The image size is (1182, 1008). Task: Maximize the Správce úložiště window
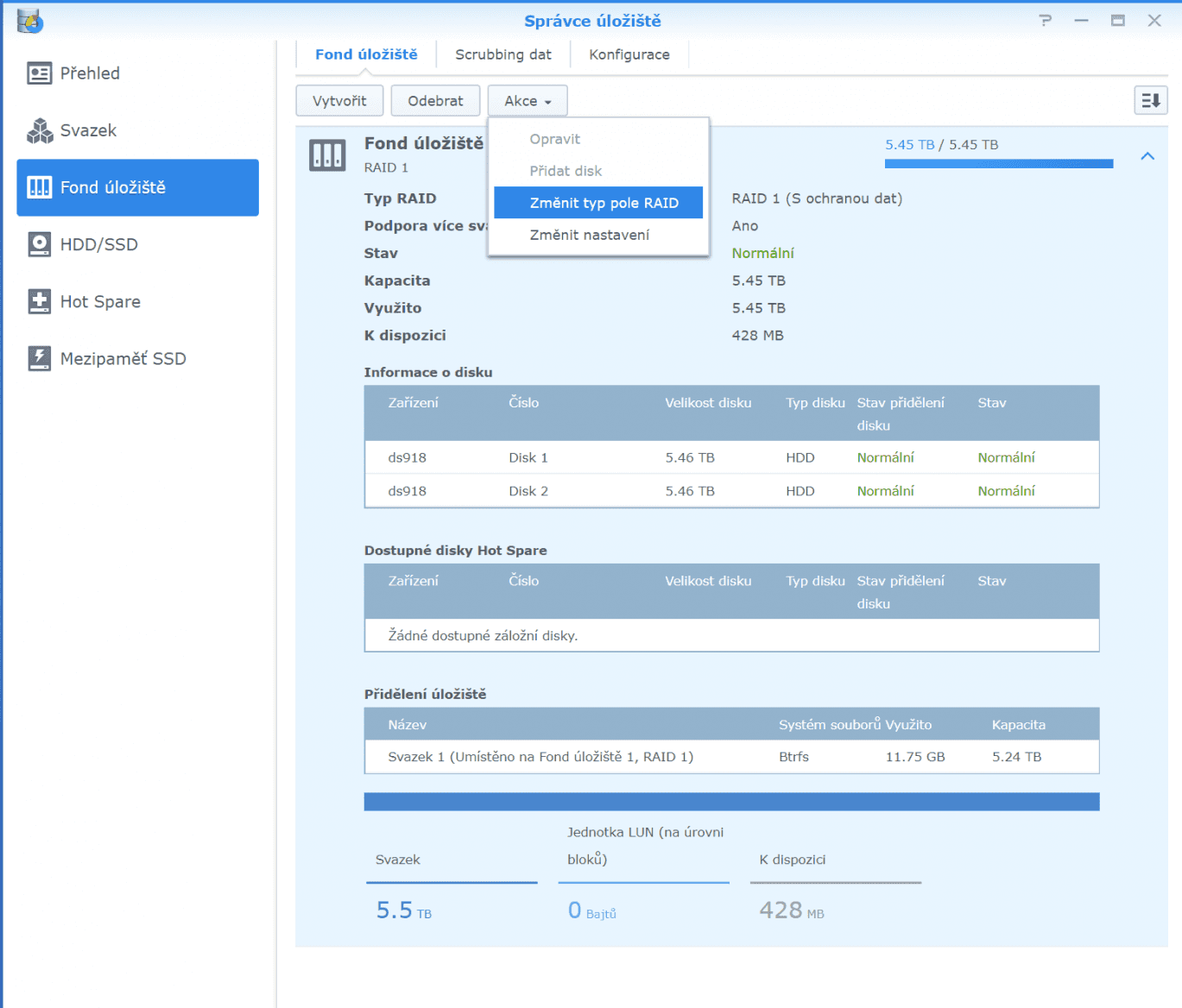tap(1117, 20)
